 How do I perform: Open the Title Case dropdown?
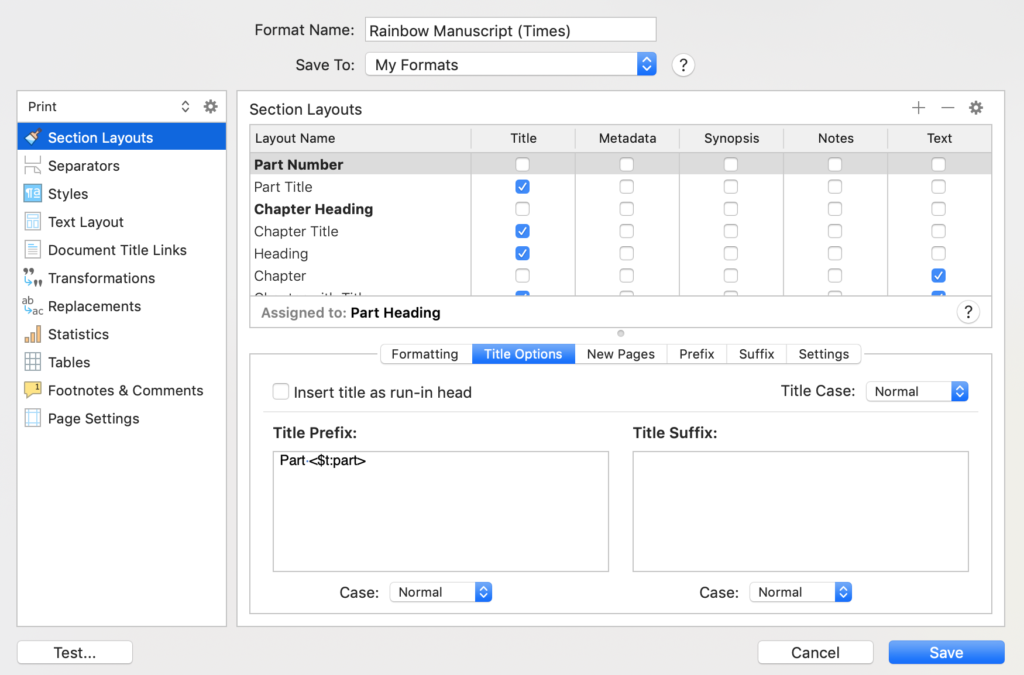[x=917, y=391]
